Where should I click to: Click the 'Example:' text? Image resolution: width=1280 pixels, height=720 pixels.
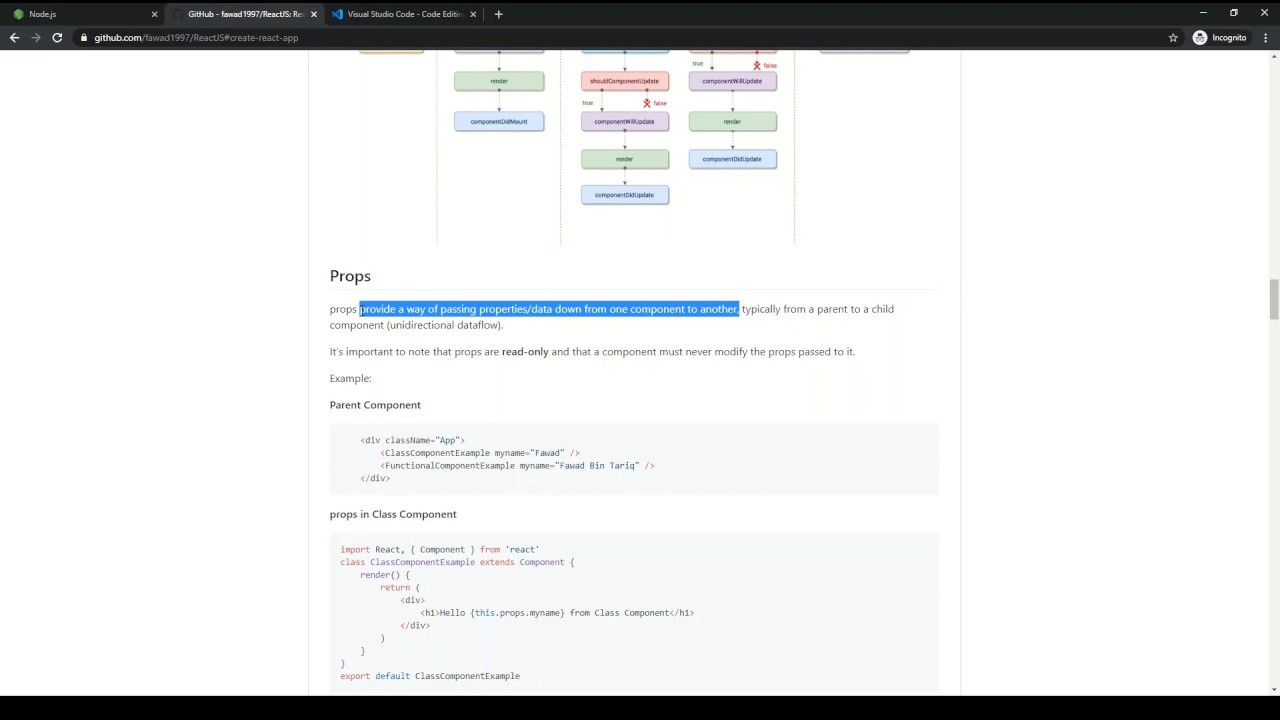[350, 378]
